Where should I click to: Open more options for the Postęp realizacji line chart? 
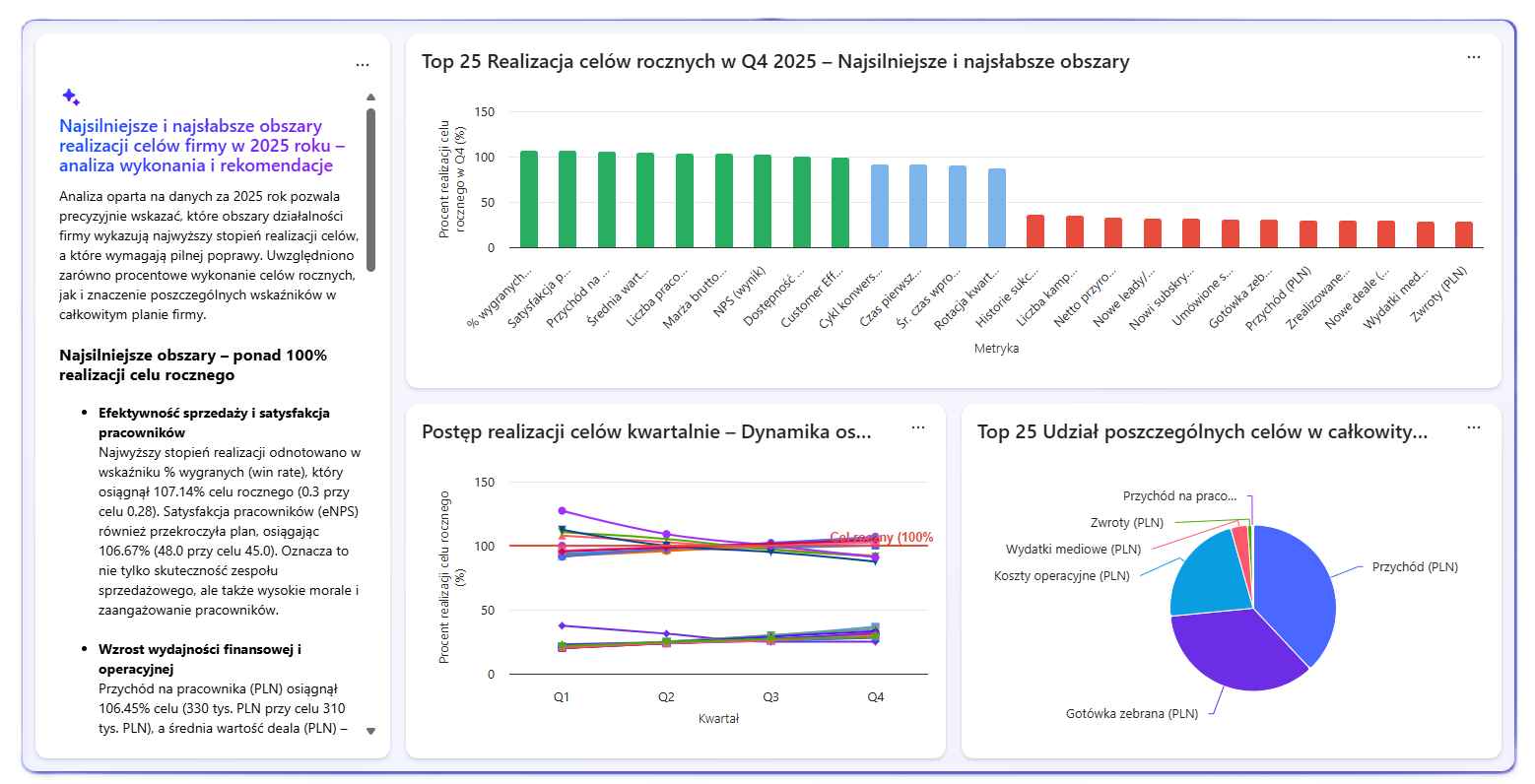[x=917, y=427]
